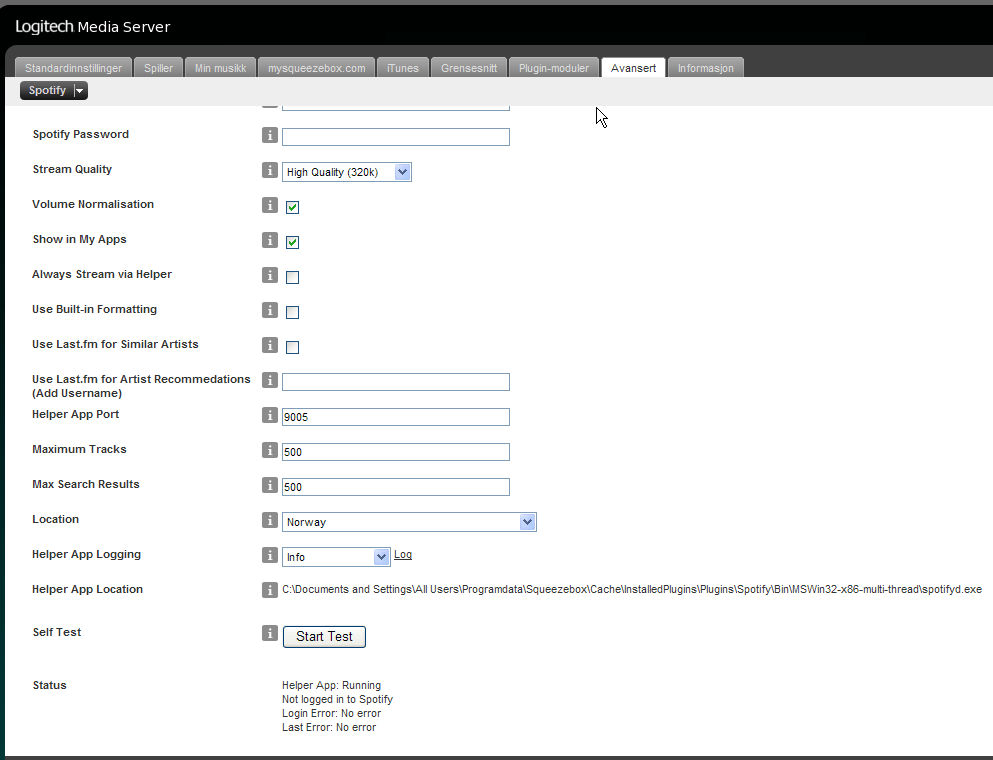The width and height of the screenshot is (993, 760).
Task: Select the mysqueezebox.com tab
Action: point(317,68)
